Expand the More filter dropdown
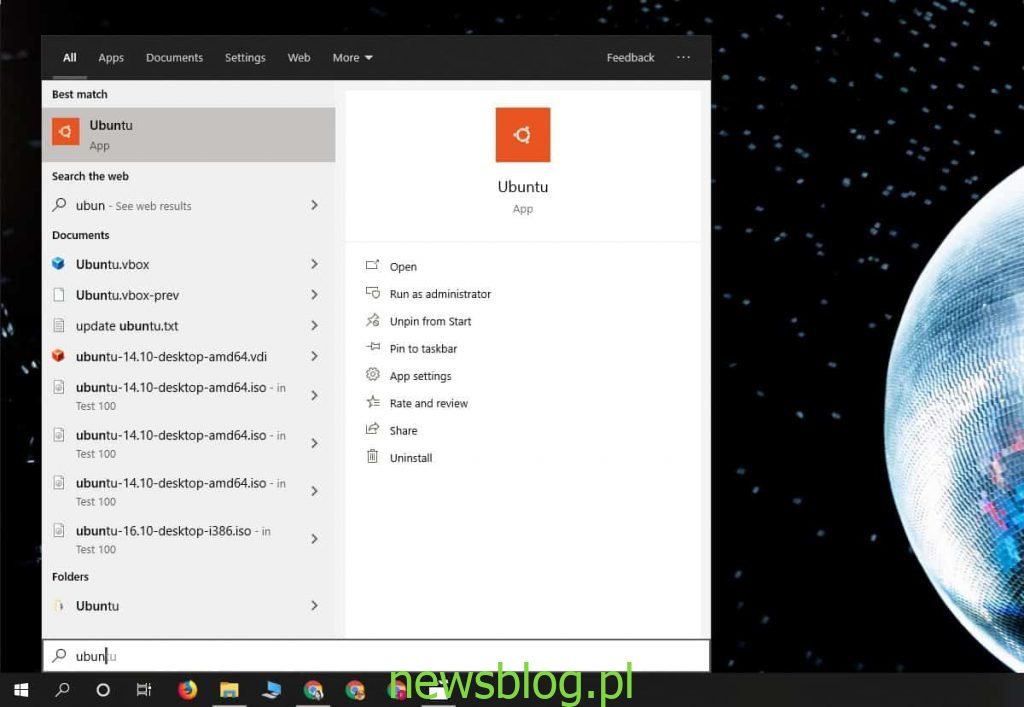This screenshot has width=1024, height=707. click(x=352, y=57)
